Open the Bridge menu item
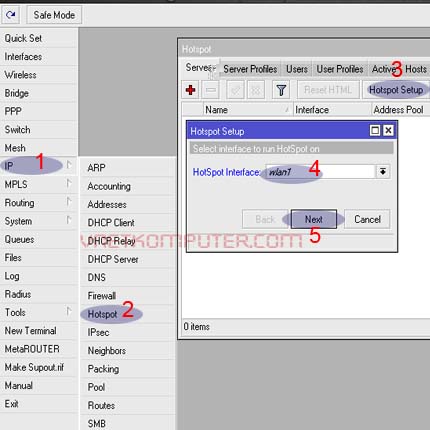Screen dimensions: 430x430 coord(39,93)
